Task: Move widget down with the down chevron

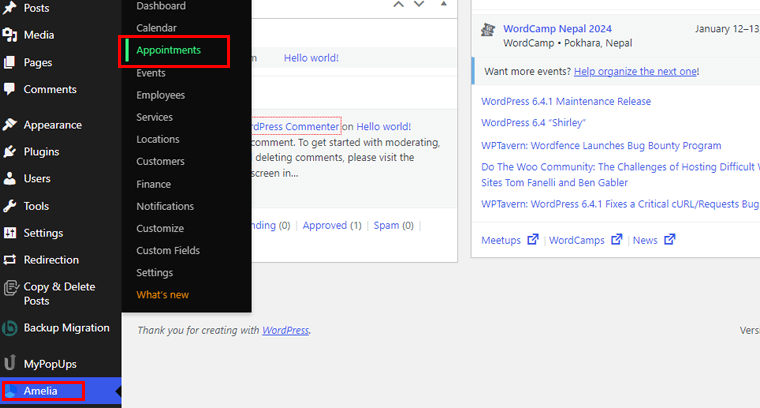Action: [x=419, y=4]
